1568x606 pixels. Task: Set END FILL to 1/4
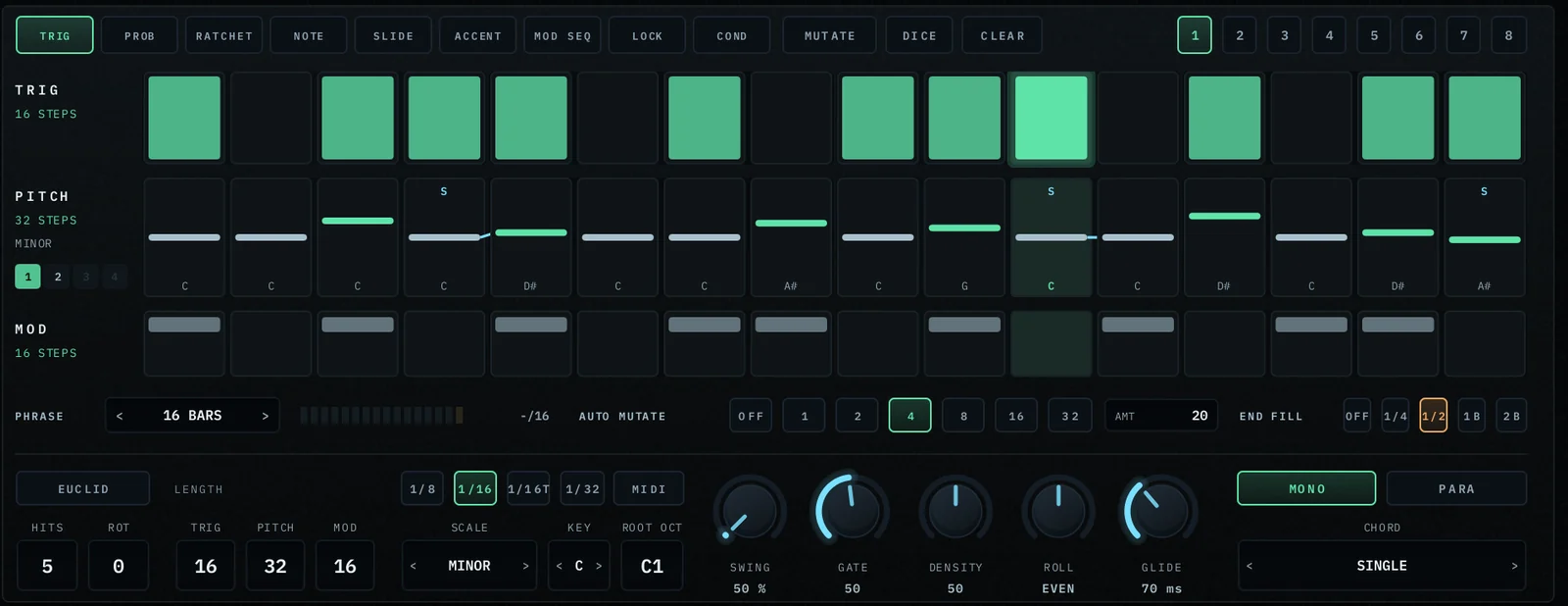coord(1396,416)
